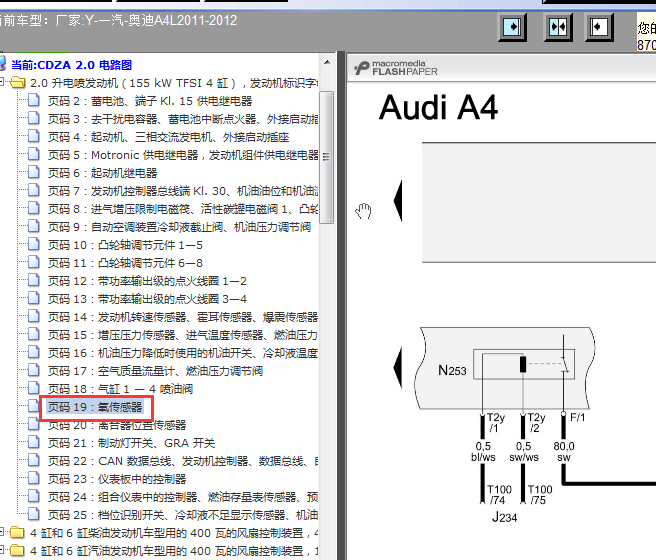Viewport: 656px width, 560px height.
Task: Click folder icon of 柴油发动机 400 瓦风扇
Action: [18, 532]
